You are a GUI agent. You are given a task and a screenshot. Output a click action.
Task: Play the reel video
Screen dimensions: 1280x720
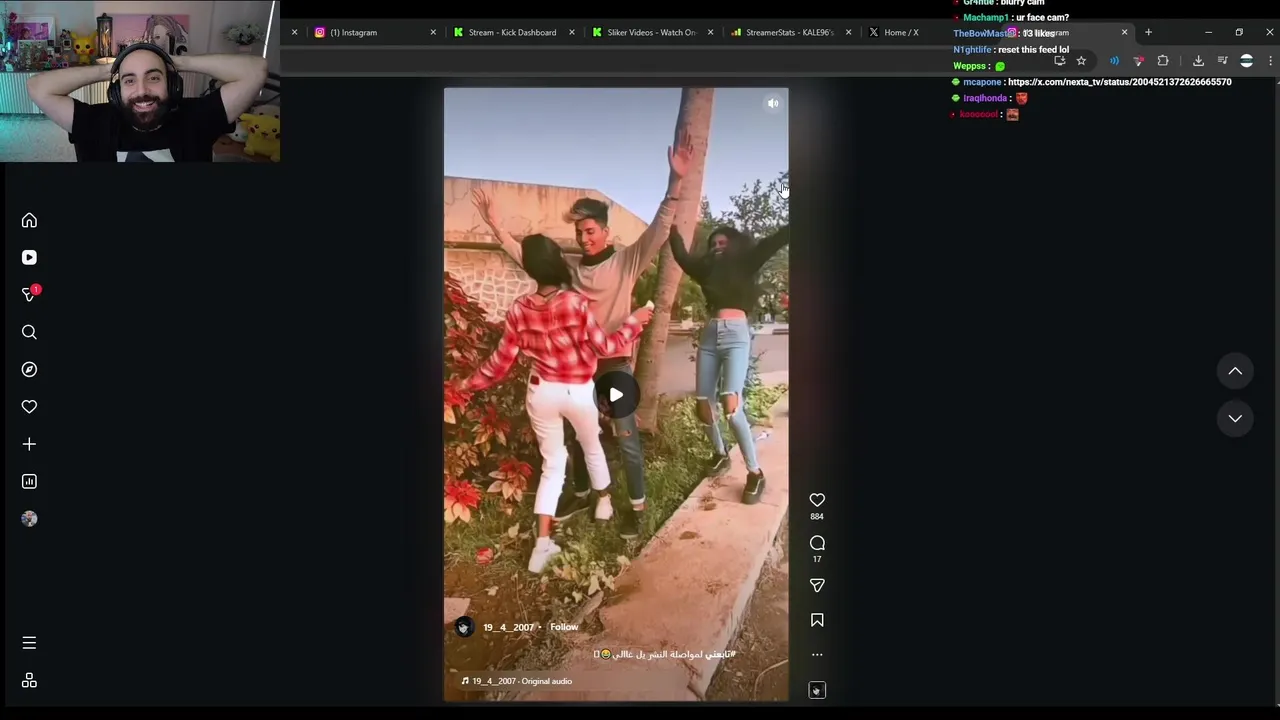(x=616, y=395)
